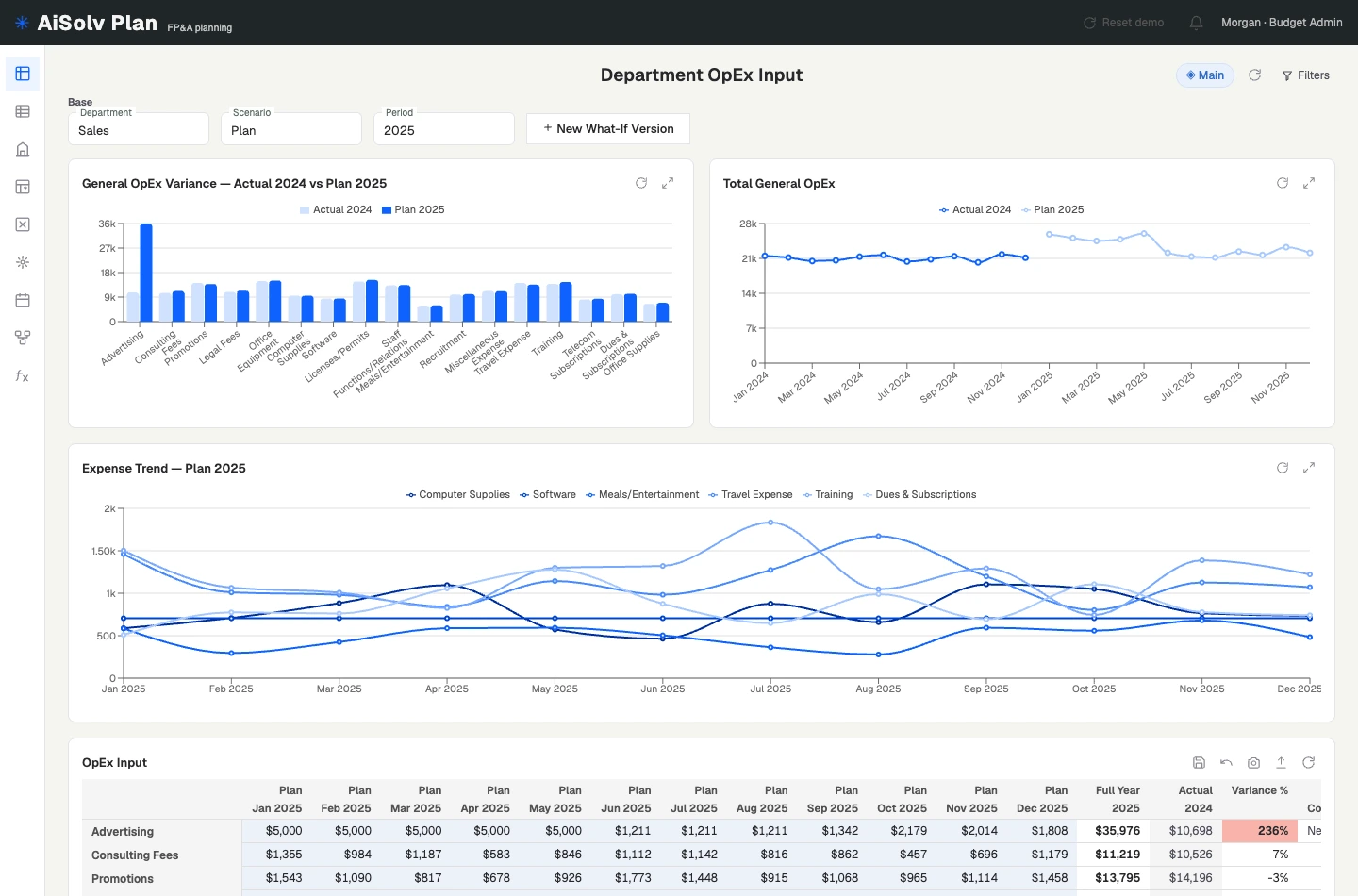The height and width of the screenshot is (896, 1358).
Task: Refresh the Total General OpEx chart
Action: coord(1283,183)
